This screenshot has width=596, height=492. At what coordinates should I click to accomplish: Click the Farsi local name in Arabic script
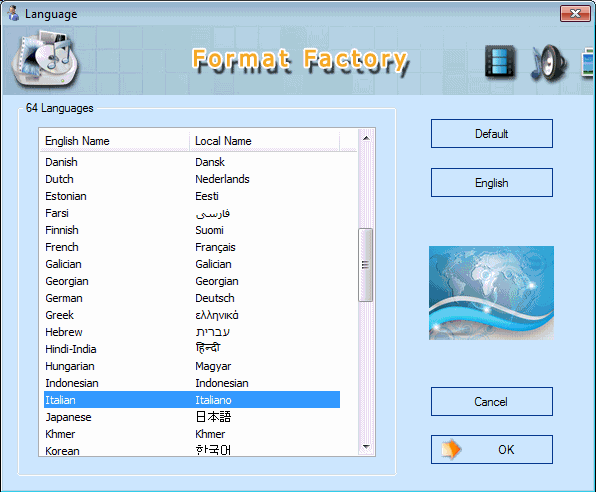(x=213, y=214)
